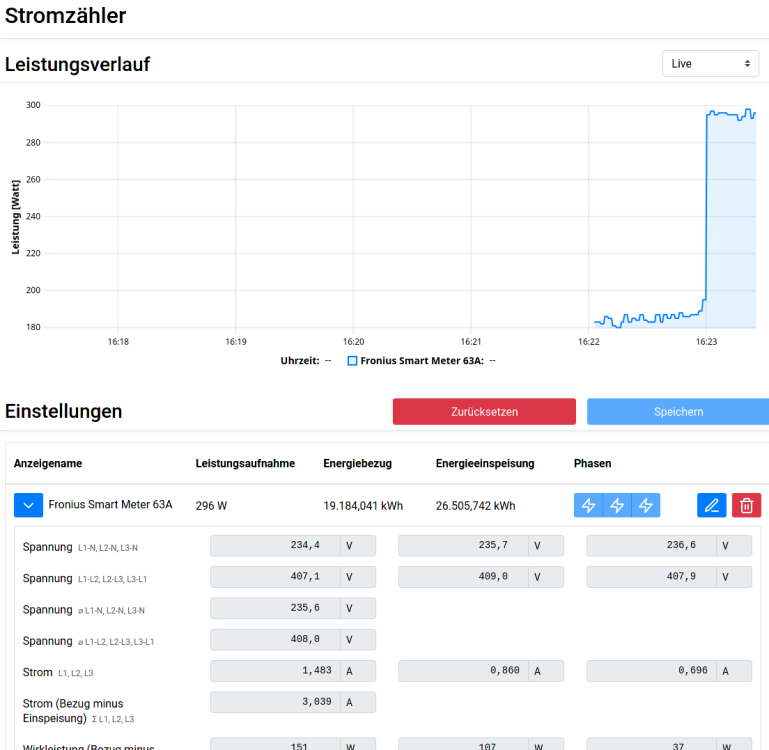Toggle the first phase lightning icon
The height and width of the screenshot is (750, 769).
(x=588, y=506)
